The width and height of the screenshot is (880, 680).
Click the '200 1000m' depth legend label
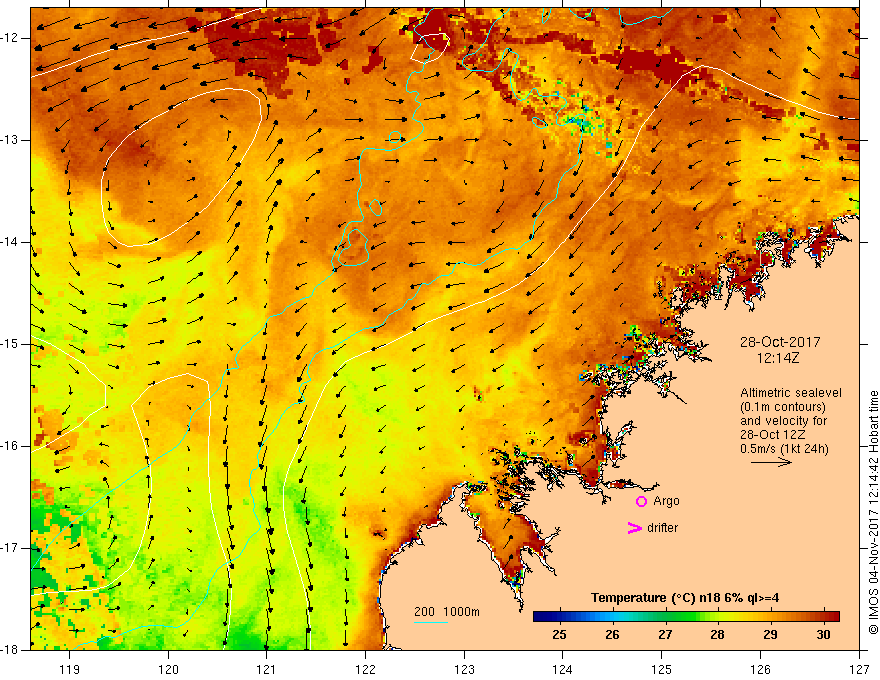click(x=447, y=612)
